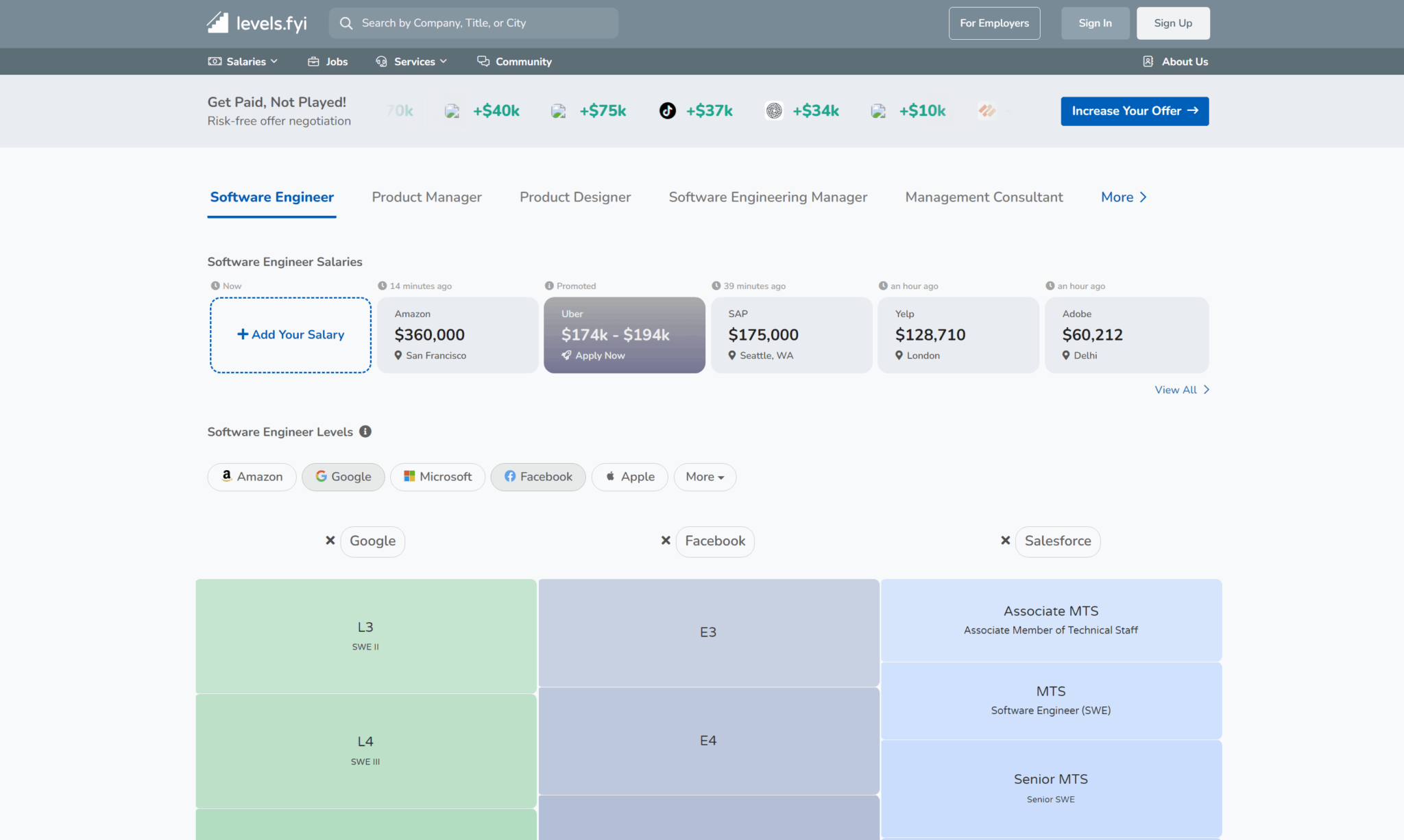The height and width of the screenshot is (840, 1404).
Task: Select the Product Designer tab
Action: tap(575, 197)
